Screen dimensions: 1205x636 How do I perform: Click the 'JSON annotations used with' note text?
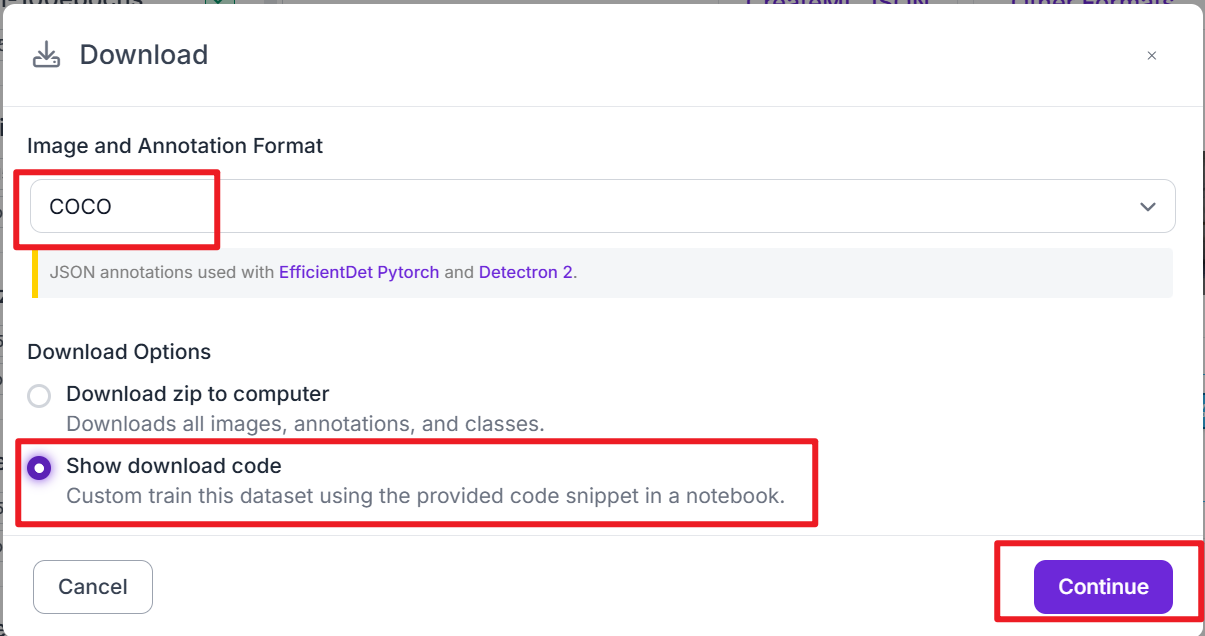162,272
